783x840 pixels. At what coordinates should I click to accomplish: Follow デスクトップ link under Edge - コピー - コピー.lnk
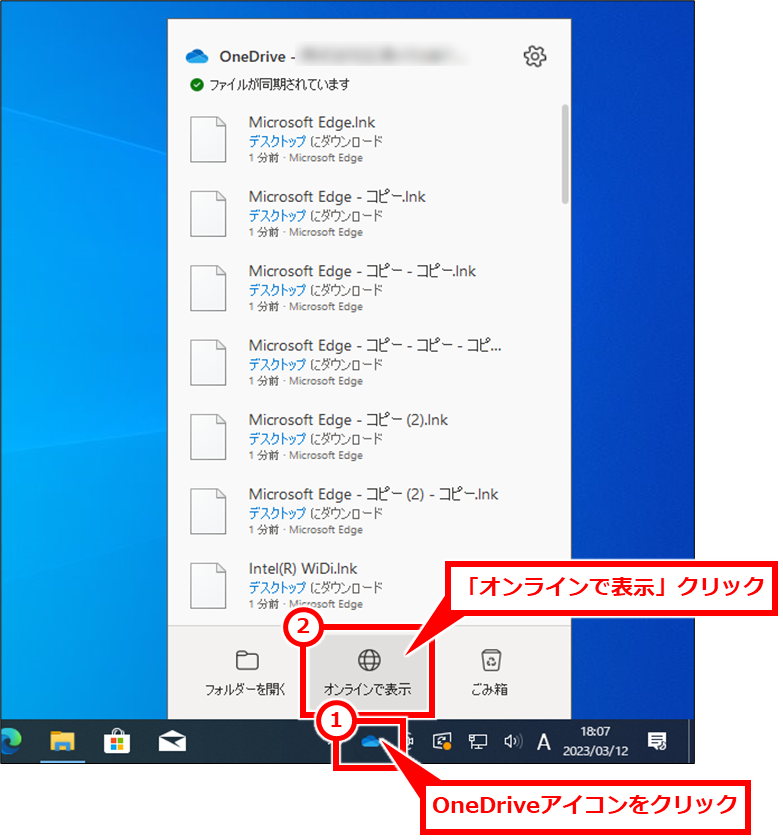pos(277,290)
